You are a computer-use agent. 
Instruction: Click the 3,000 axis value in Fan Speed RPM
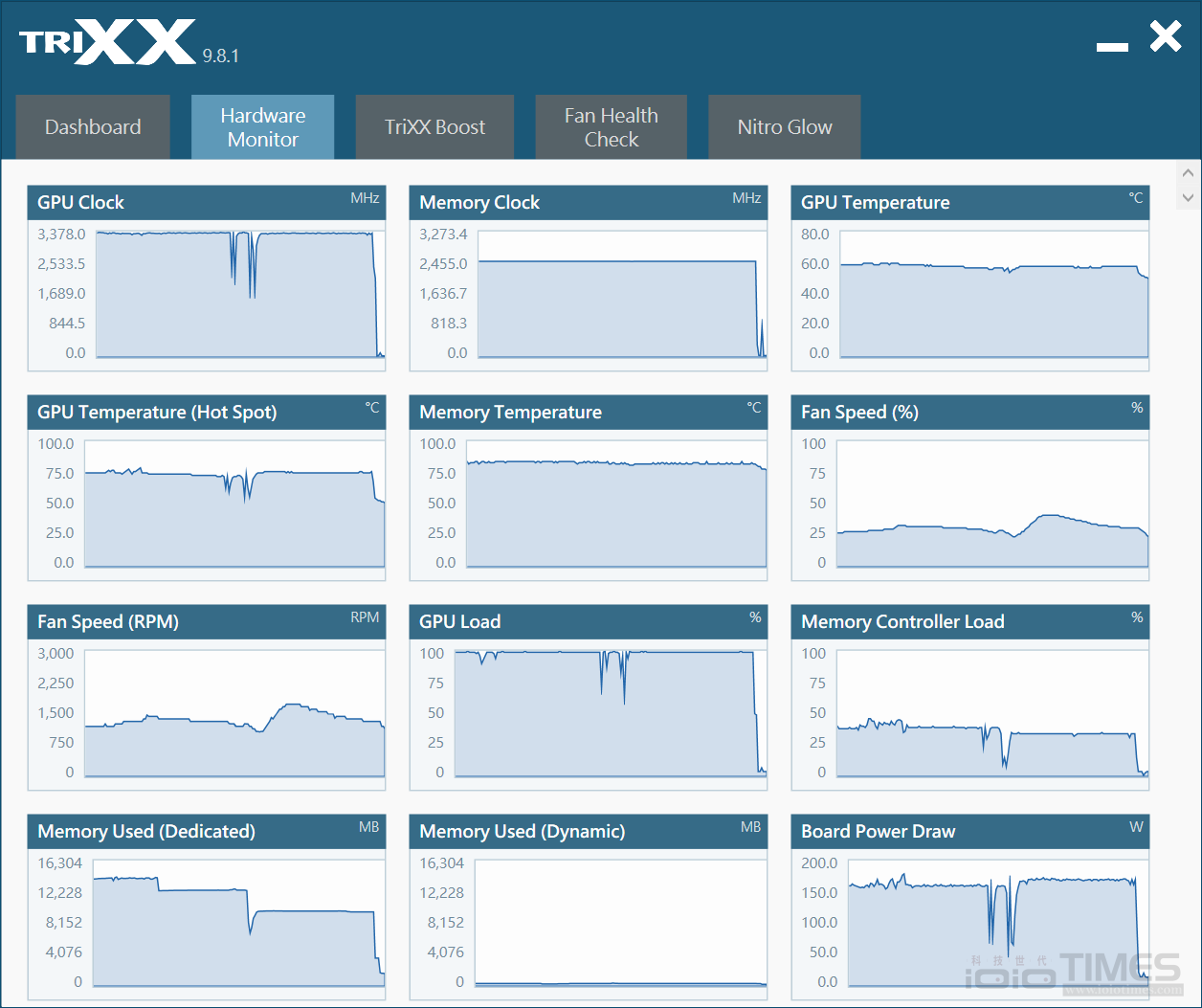click(x=56, y=654)
